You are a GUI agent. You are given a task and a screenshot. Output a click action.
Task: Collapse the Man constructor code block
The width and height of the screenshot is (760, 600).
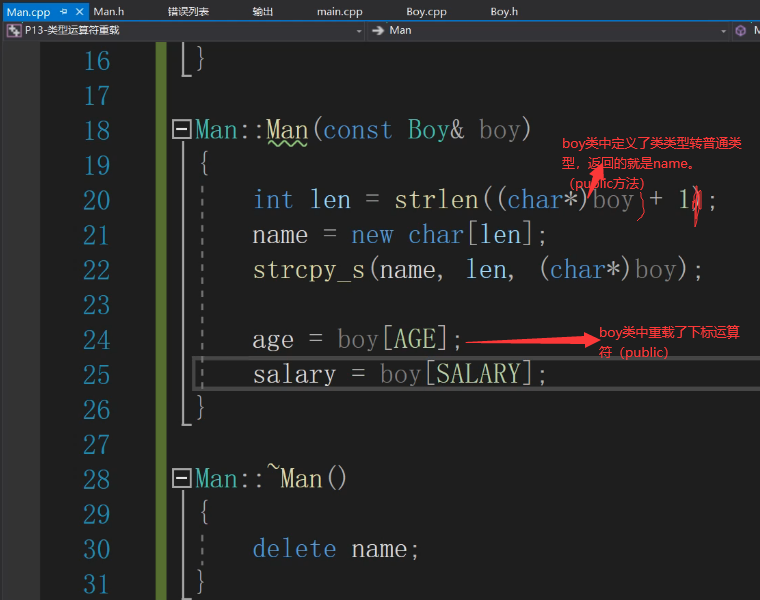181,130
